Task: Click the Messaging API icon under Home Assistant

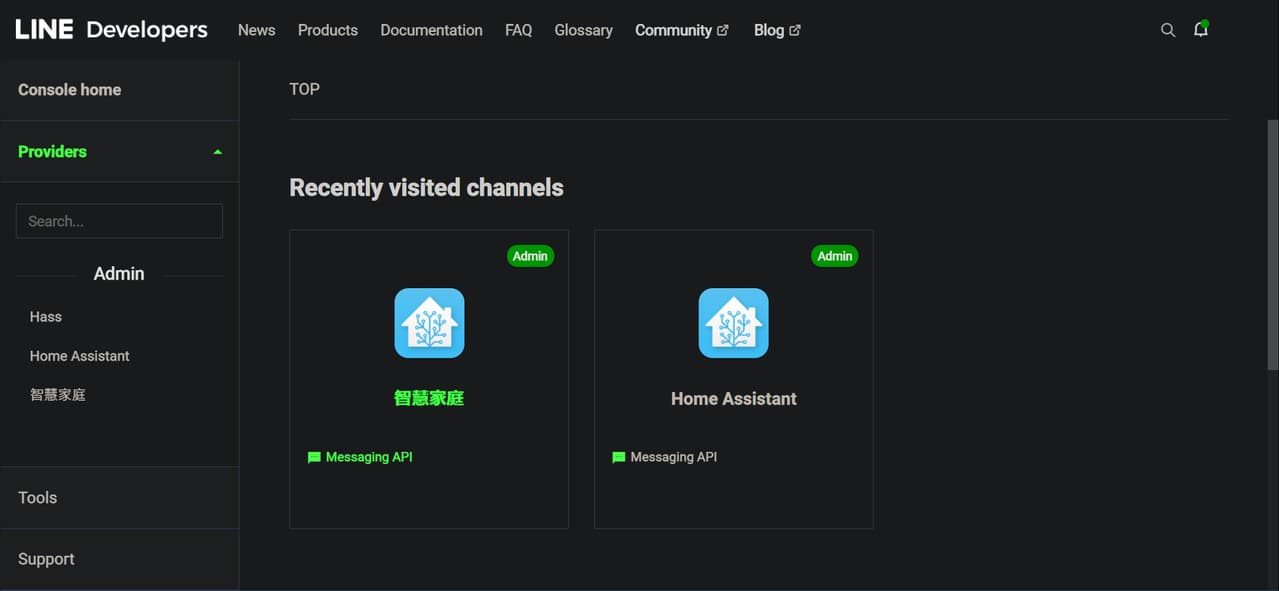Action: pyautogui.click(x=618, y=457)
